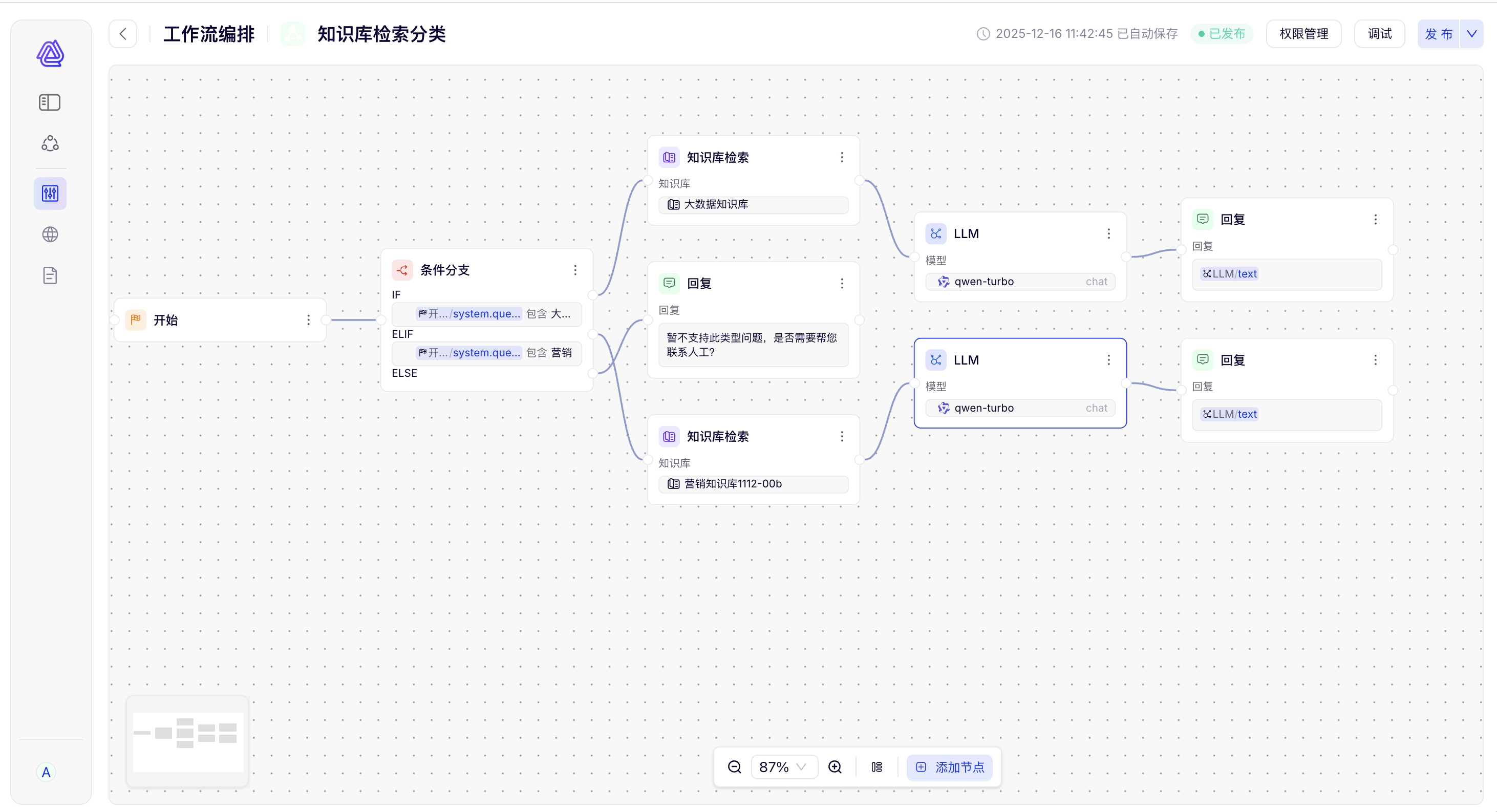Click the zoom out magnifier icon

[735, 766]
